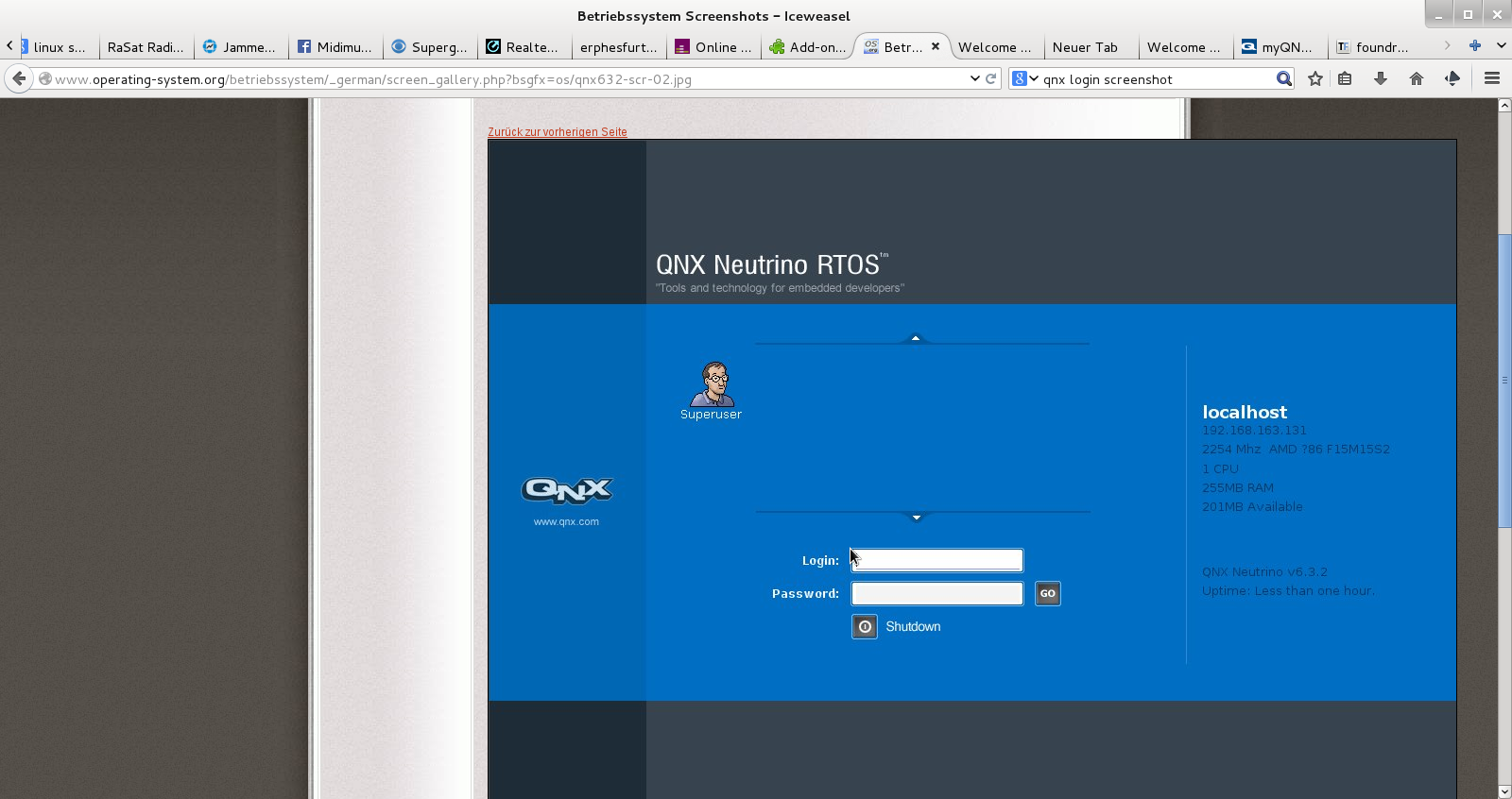
Task: Go back using the back arrow button
Action: (19, 78)
